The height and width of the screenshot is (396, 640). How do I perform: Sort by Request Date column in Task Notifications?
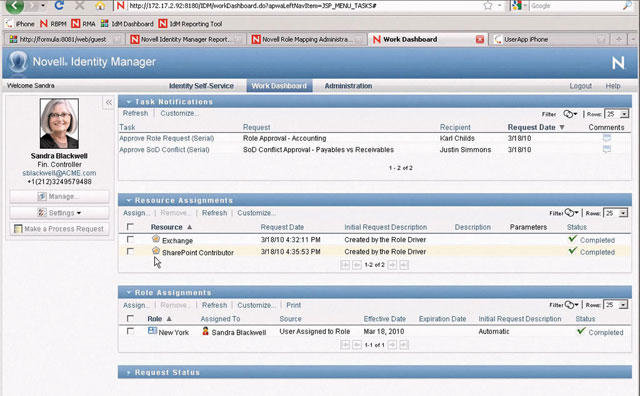[x=536, y=127]
